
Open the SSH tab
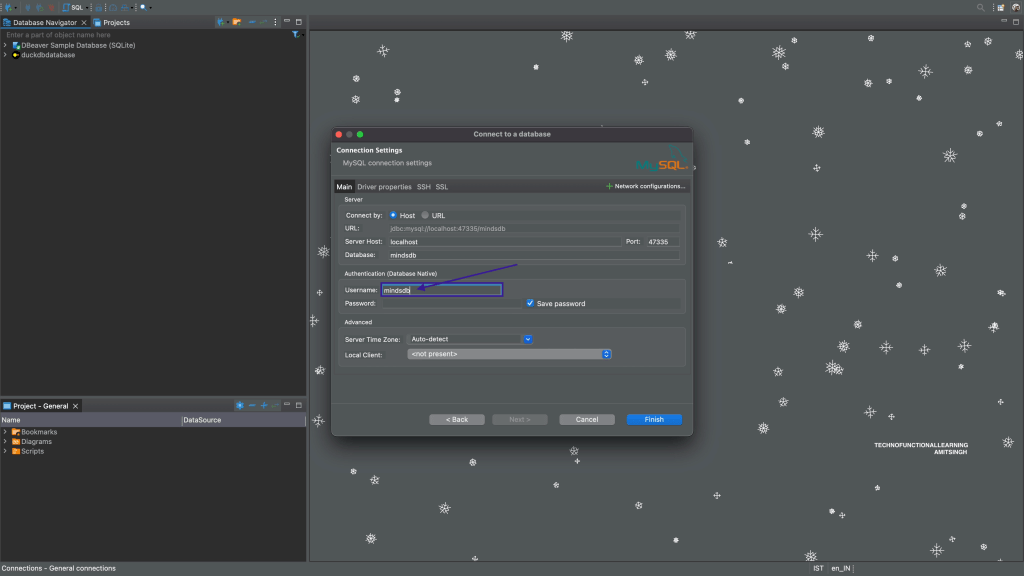coord(423,187)
